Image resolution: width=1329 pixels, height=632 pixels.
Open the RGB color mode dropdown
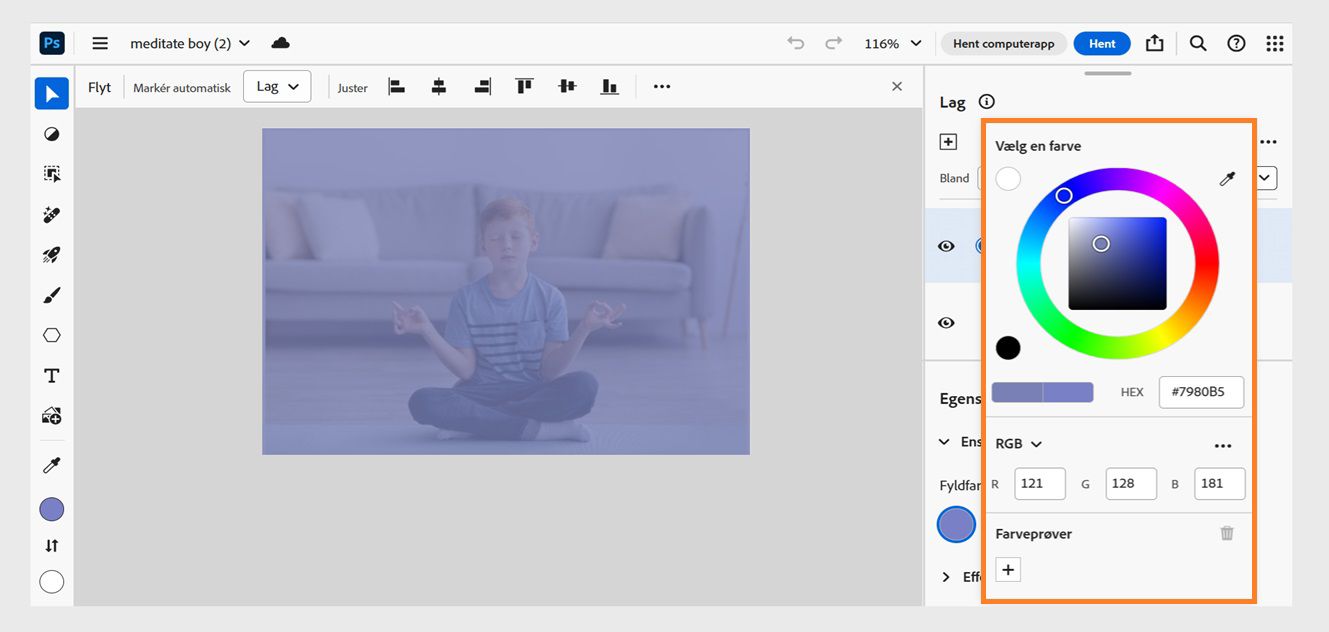point(1018,444)
